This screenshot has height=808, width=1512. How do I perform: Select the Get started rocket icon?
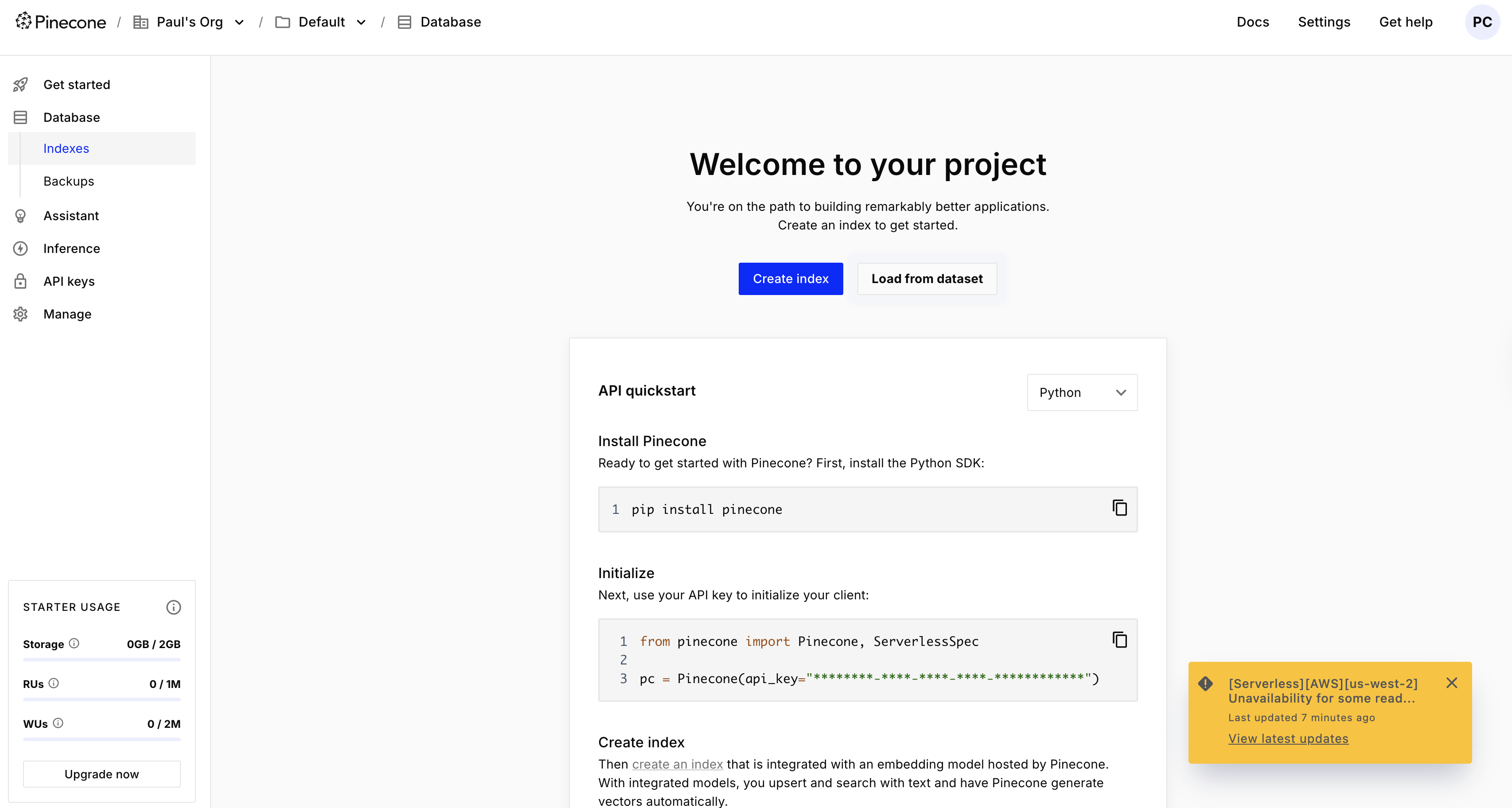(20, 85)
